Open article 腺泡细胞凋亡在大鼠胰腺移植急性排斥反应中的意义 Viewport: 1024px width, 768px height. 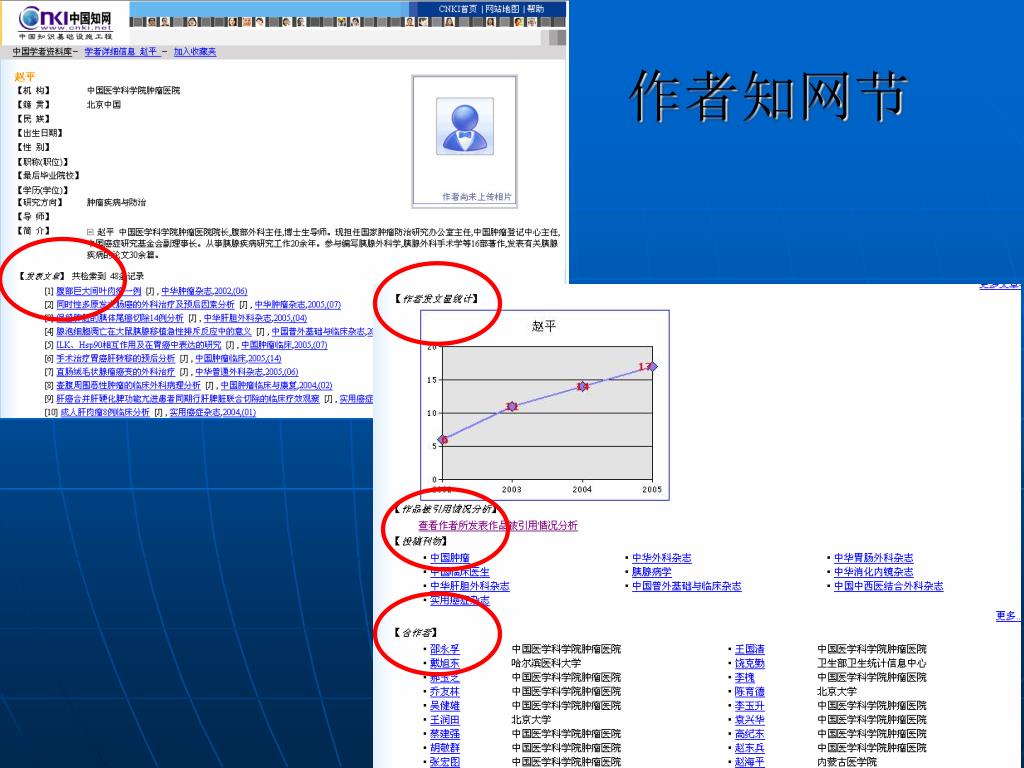153,332
